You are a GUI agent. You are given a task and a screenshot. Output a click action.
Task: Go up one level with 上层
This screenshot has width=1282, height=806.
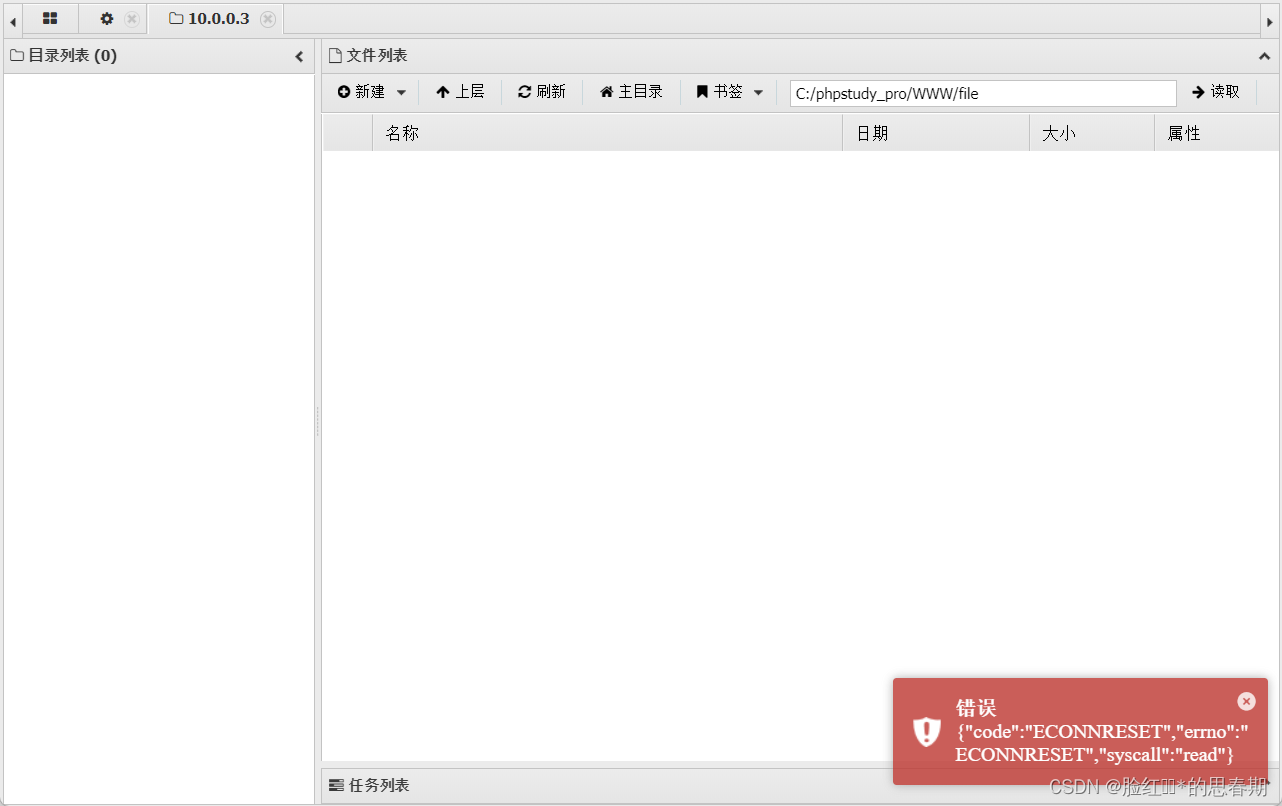point(460,92)
